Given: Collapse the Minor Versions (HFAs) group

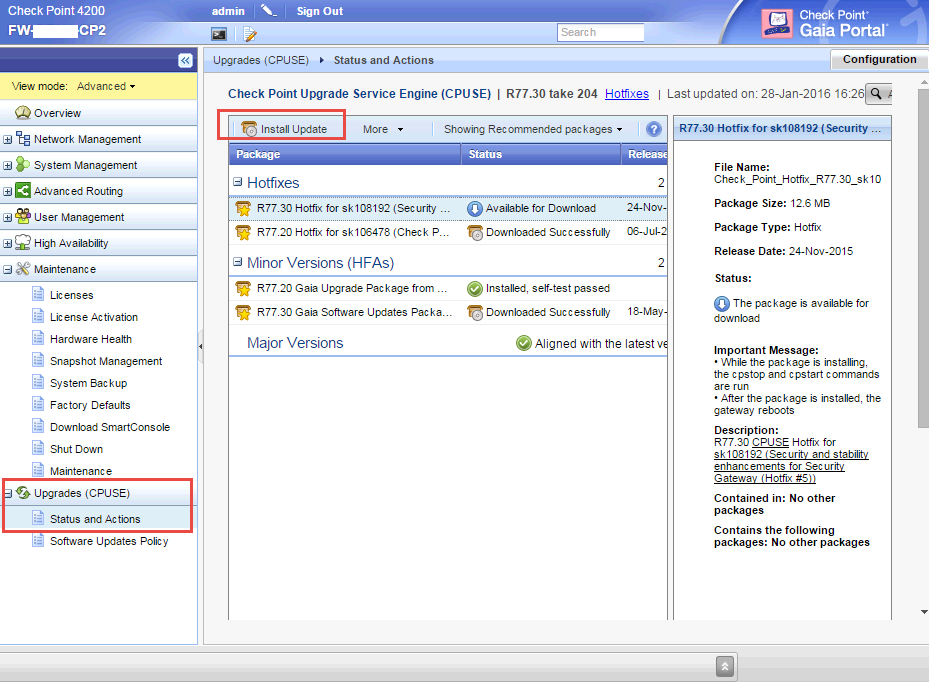Looking at the screenshot, I should 238,262.
